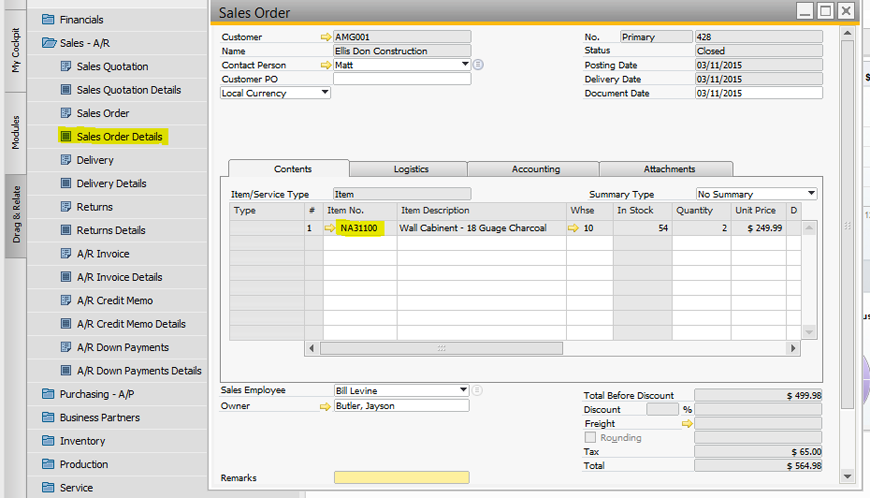Click the Item Description column header
The width and height of the screenshot is (870, 498).
tap(482, 211)
